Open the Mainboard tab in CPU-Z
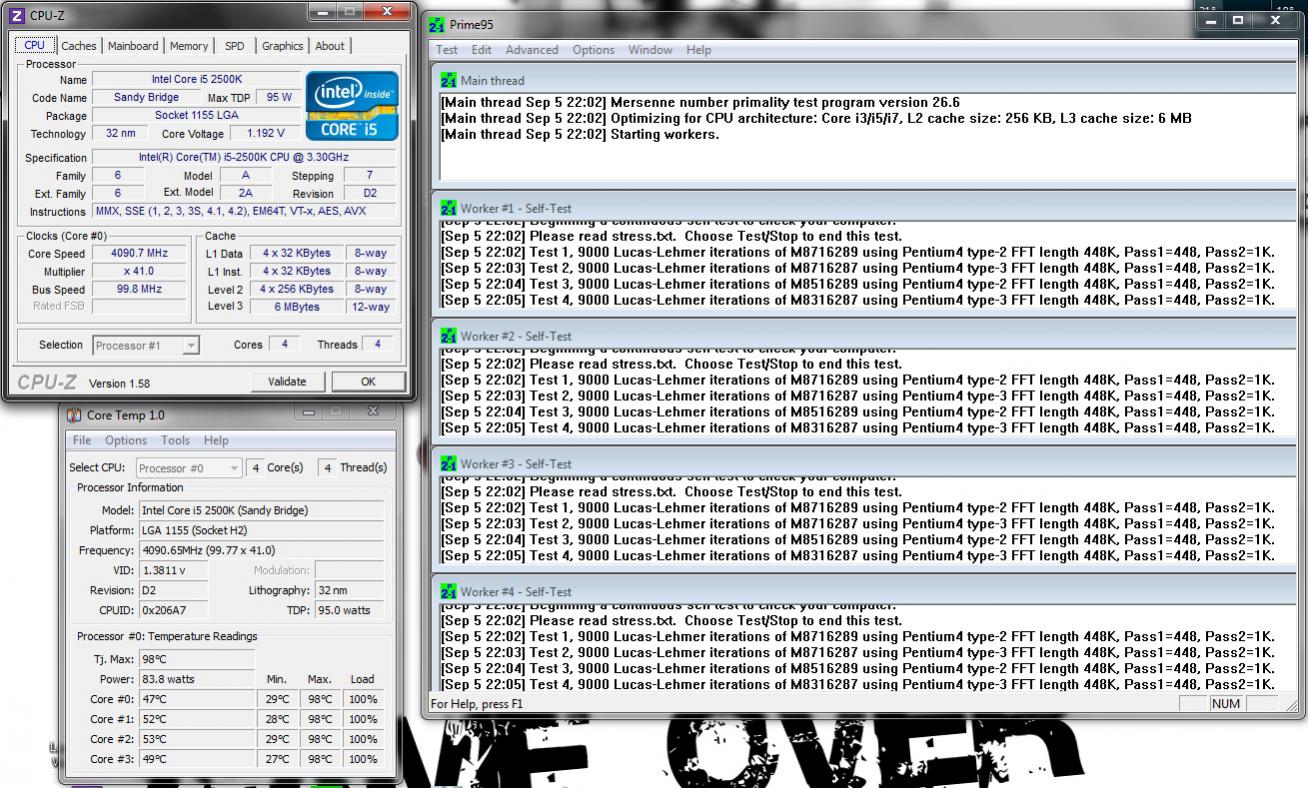 [x=133, y=46]
